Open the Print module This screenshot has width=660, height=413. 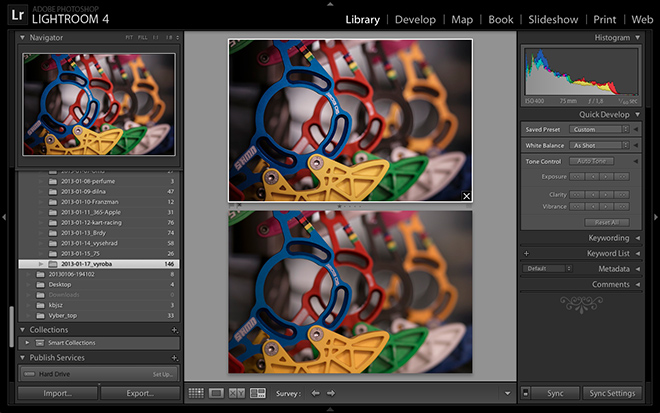(604, 20)
